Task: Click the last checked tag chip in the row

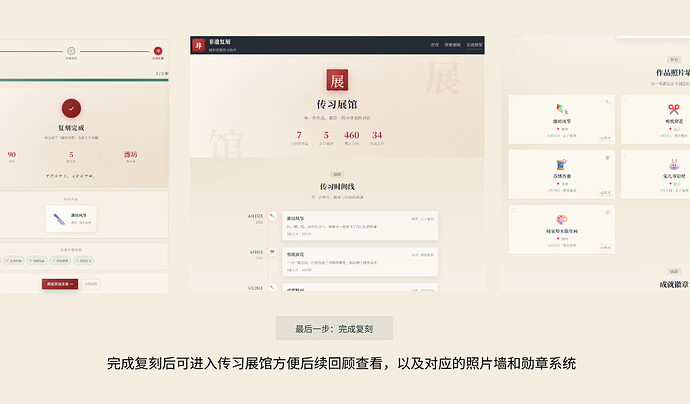Action: 83,261
